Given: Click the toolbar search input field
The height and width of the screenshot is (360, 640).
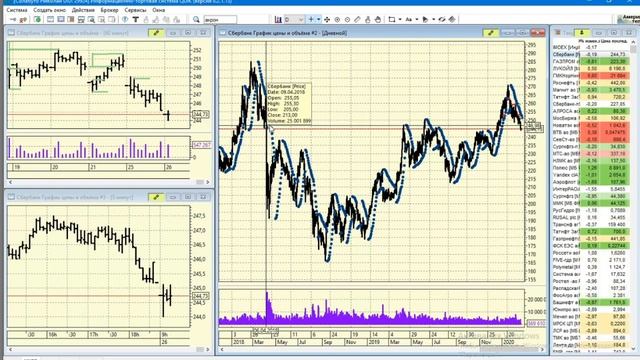Looking at the screenshot, I should click(x=220, y=20).
